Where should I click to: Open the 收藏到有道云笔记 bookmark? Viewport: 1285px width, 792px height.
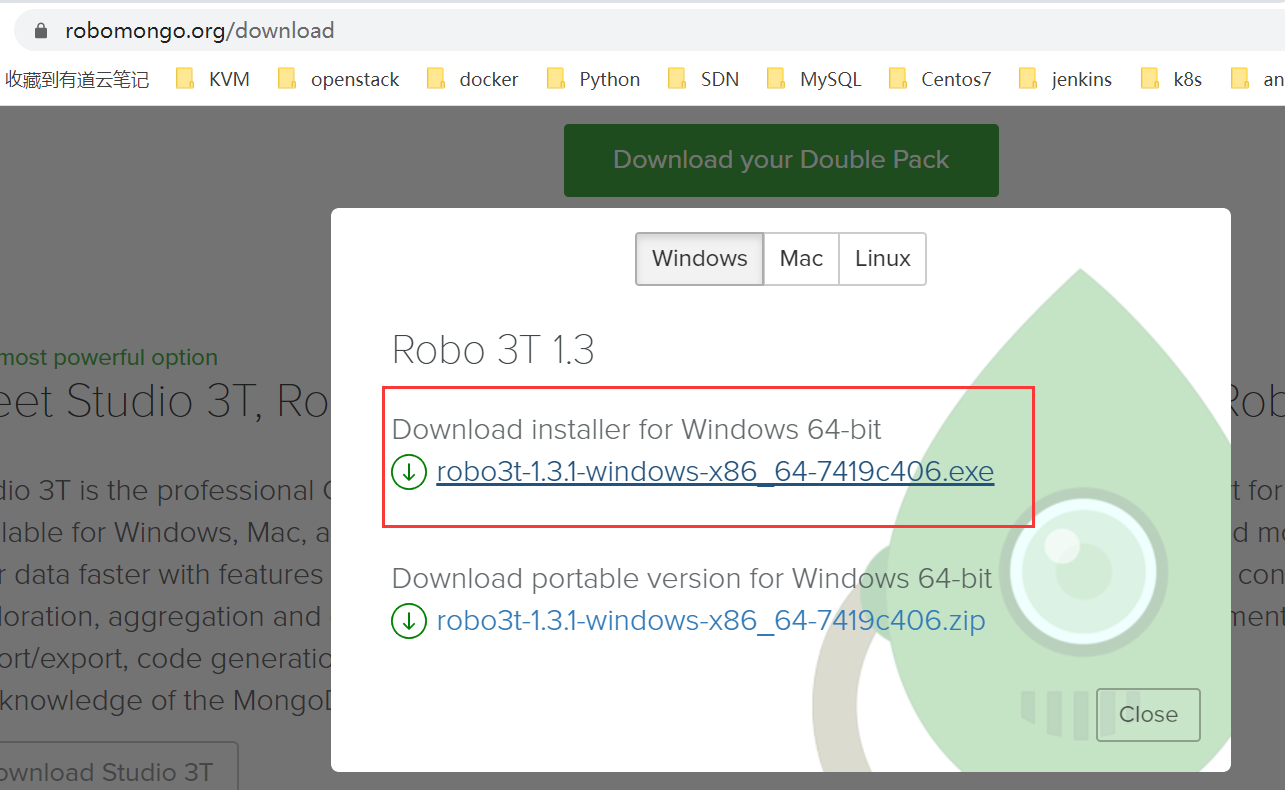pyautogui.click(x=77, y=80)
